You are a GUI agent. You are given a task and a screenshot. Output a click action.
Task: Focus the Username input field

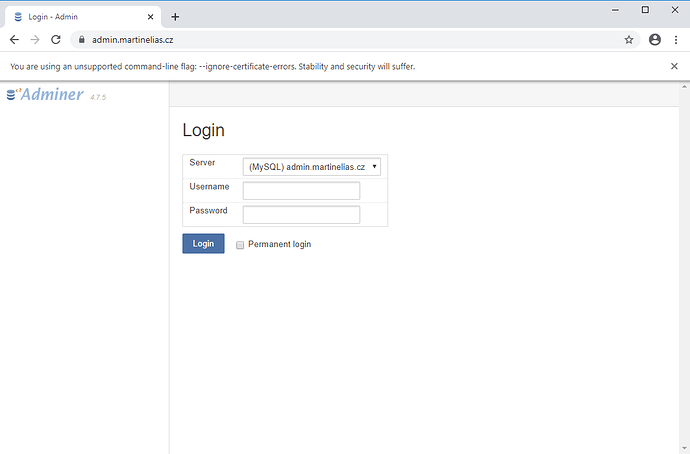click(301, 190)
